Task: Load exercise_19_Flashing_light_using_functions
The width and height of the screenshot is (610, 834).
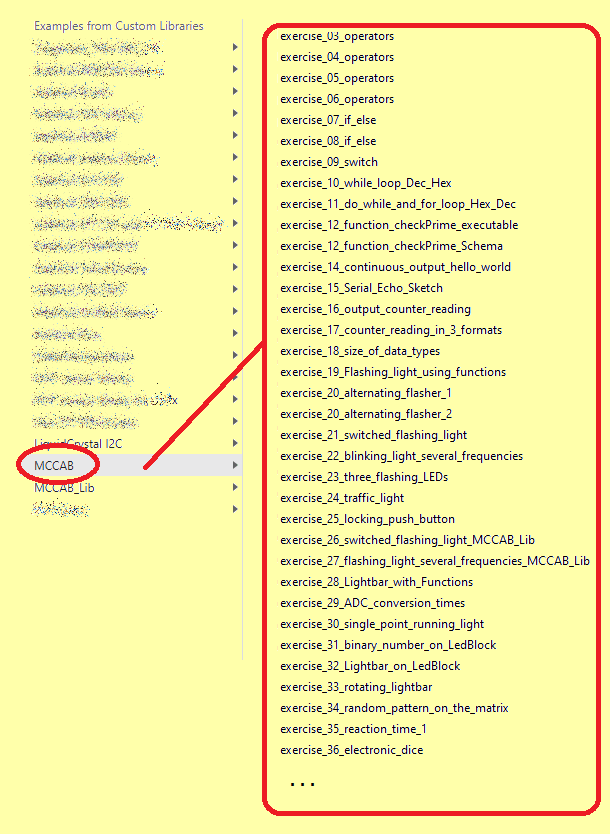Action: click(393, 372)
